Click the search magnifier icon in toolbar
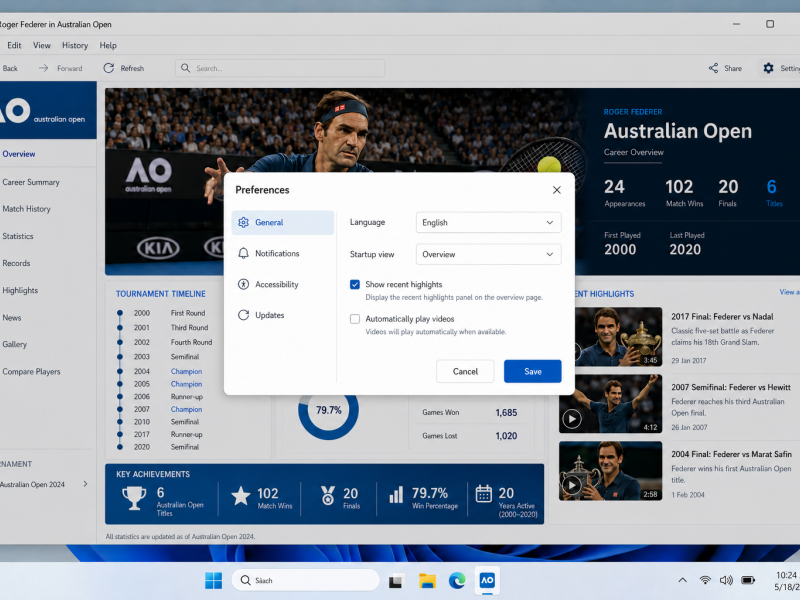 185,68
